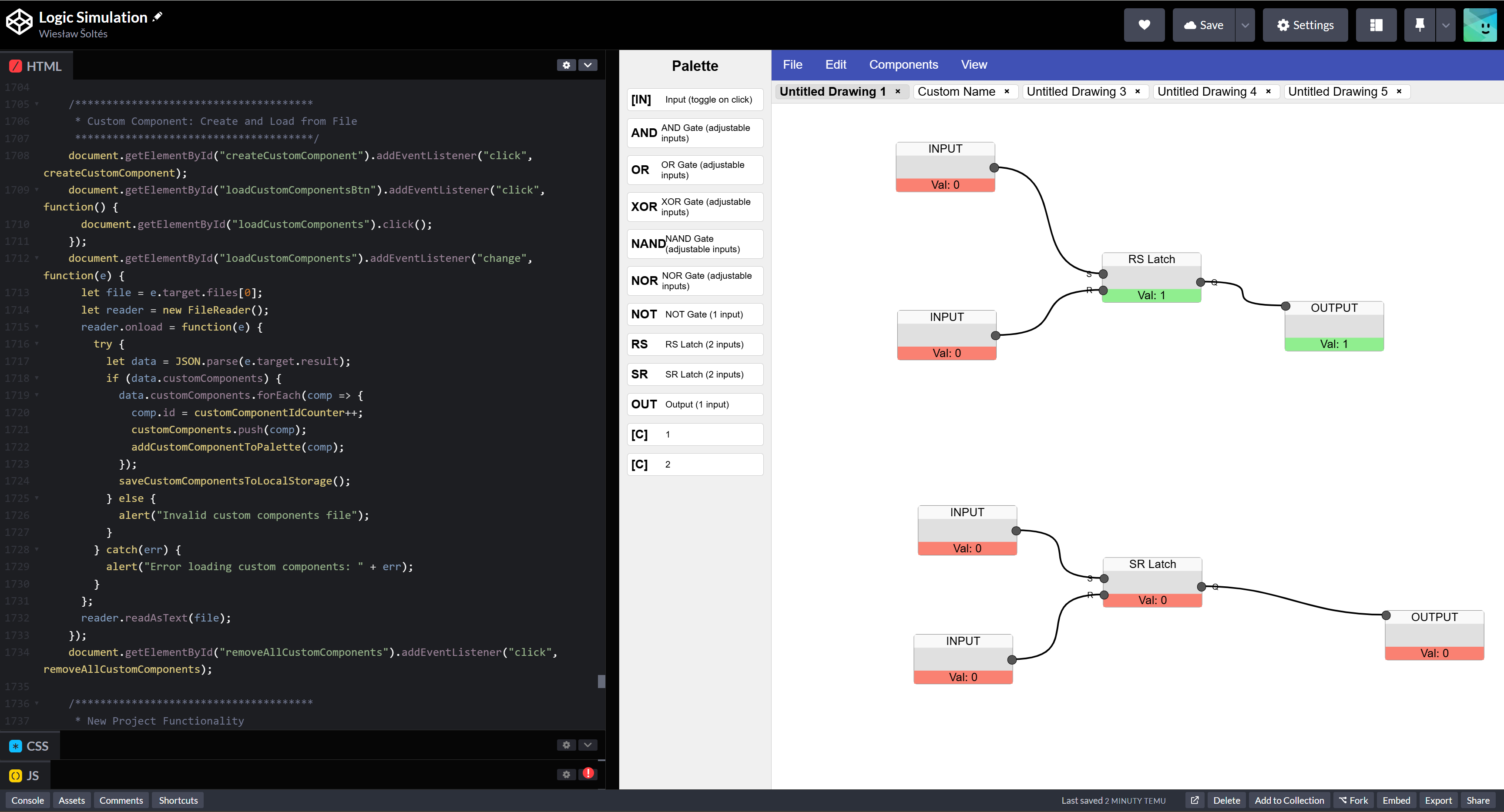This screenshot has height=812, width=1504.
Task: Open the Share button
Action: (x=1478, y=800)
